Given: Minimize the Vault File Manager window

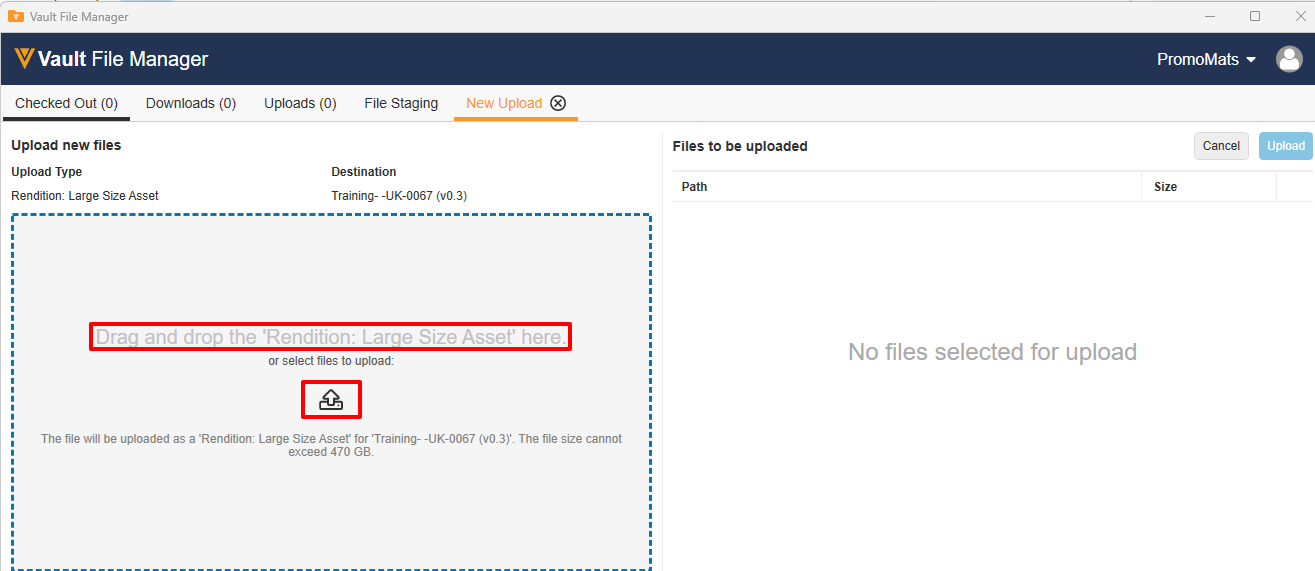Looking at the screenshot, I should pos(1209,16).
